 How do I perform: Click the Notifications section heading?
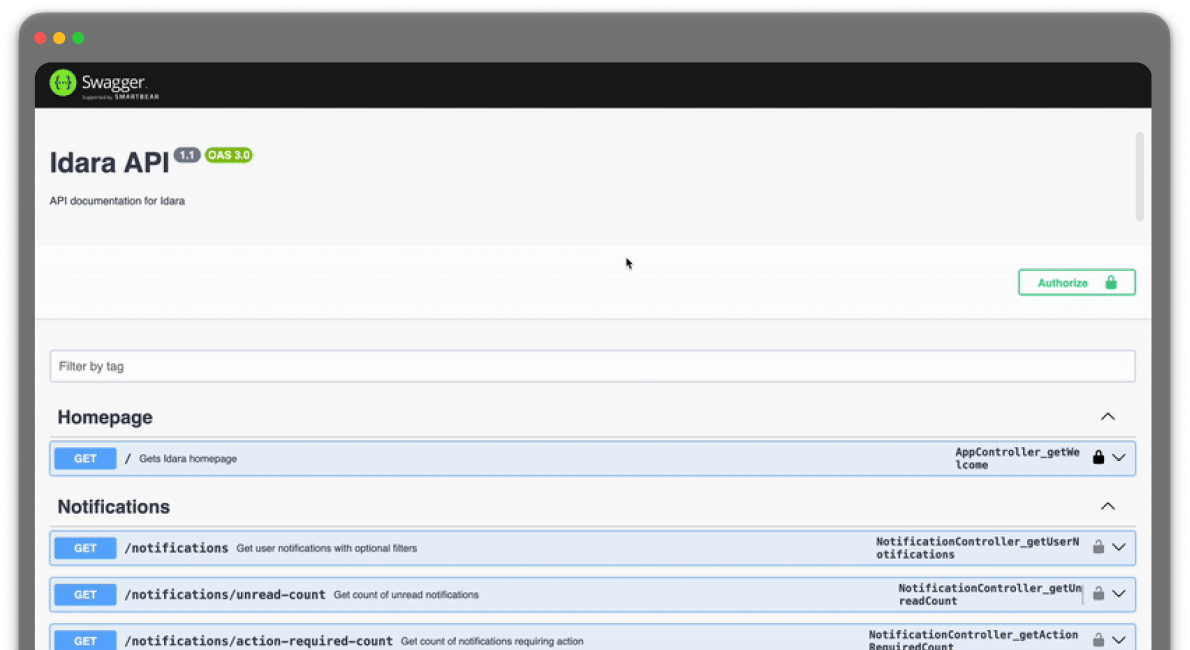coord(114,506)
